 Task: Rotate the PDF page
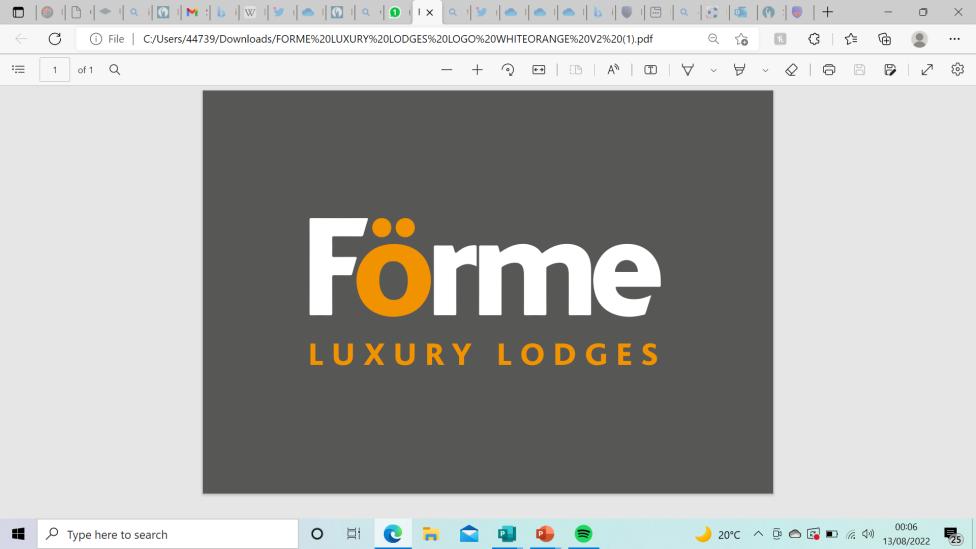508,70
